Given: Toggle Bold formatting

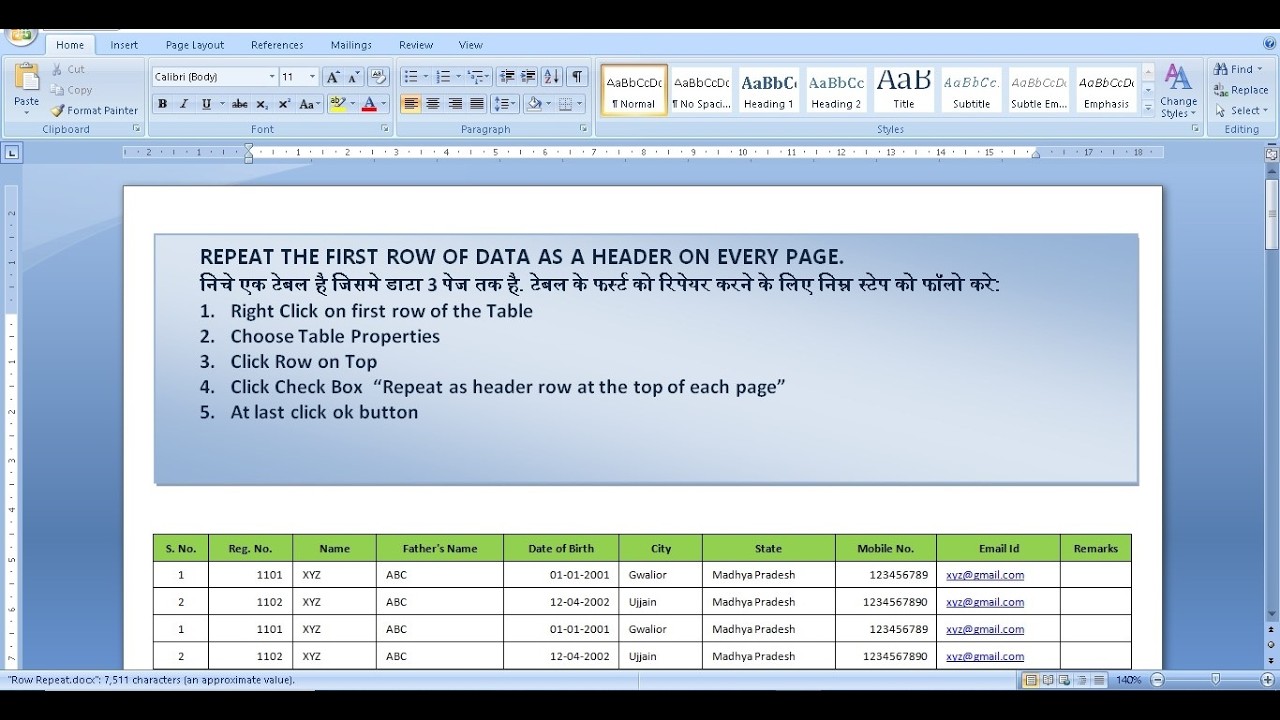Looking at the screenshot, I should [163, 104].
